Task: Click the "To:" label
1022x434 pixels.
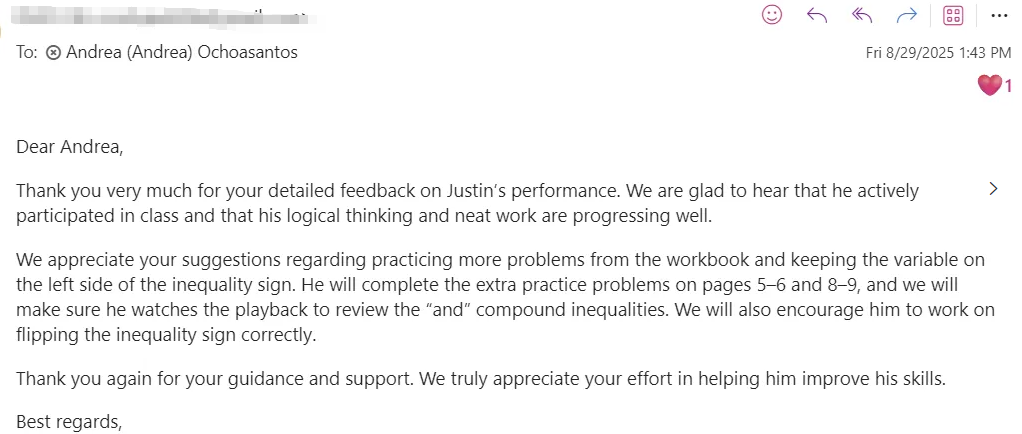Action: [x=27, y=53]
